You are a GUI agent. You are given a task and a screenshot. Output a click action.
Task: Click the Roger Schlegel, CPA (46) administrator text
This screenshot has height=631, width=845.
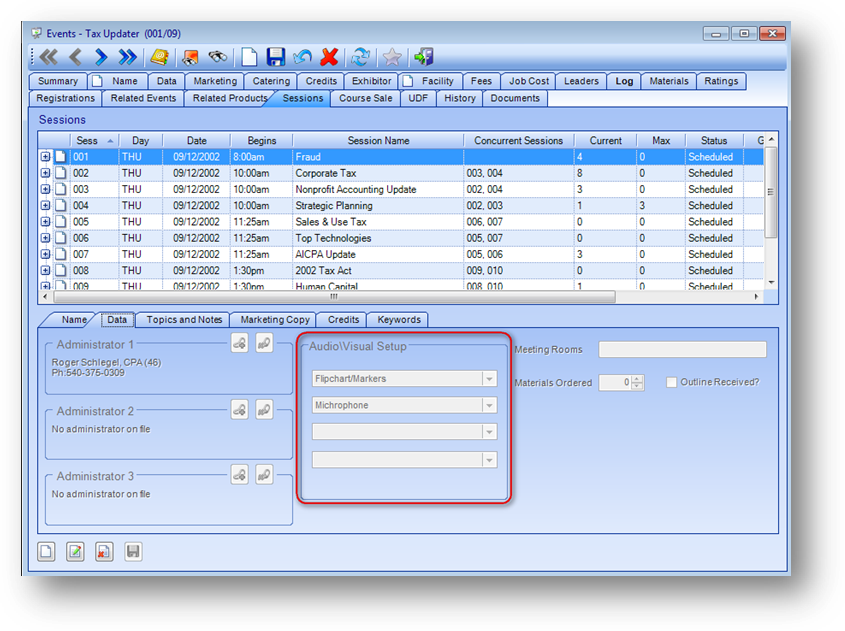point(106,362)
